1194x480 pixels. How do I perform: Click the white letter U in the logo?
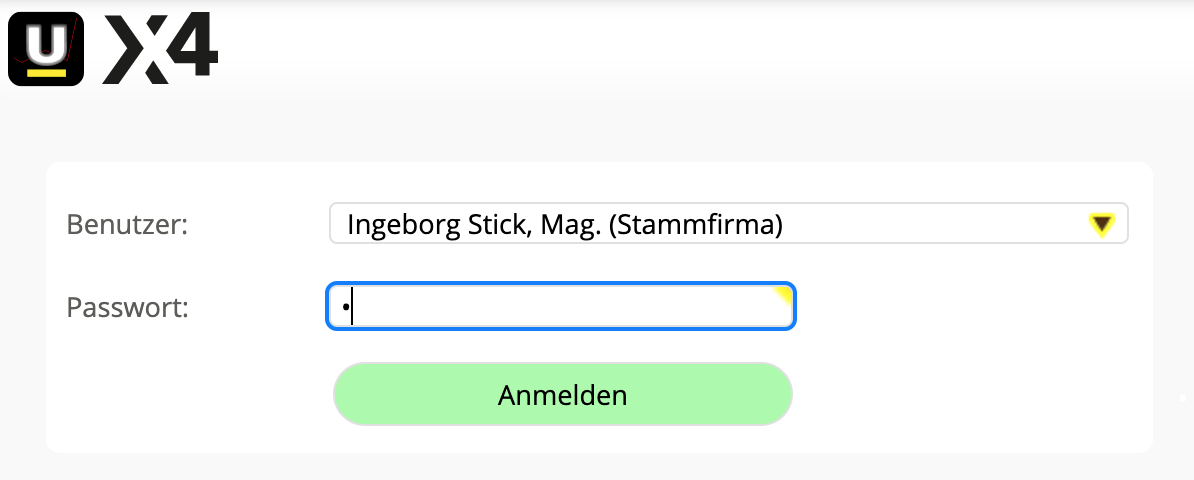pos(46,44)
